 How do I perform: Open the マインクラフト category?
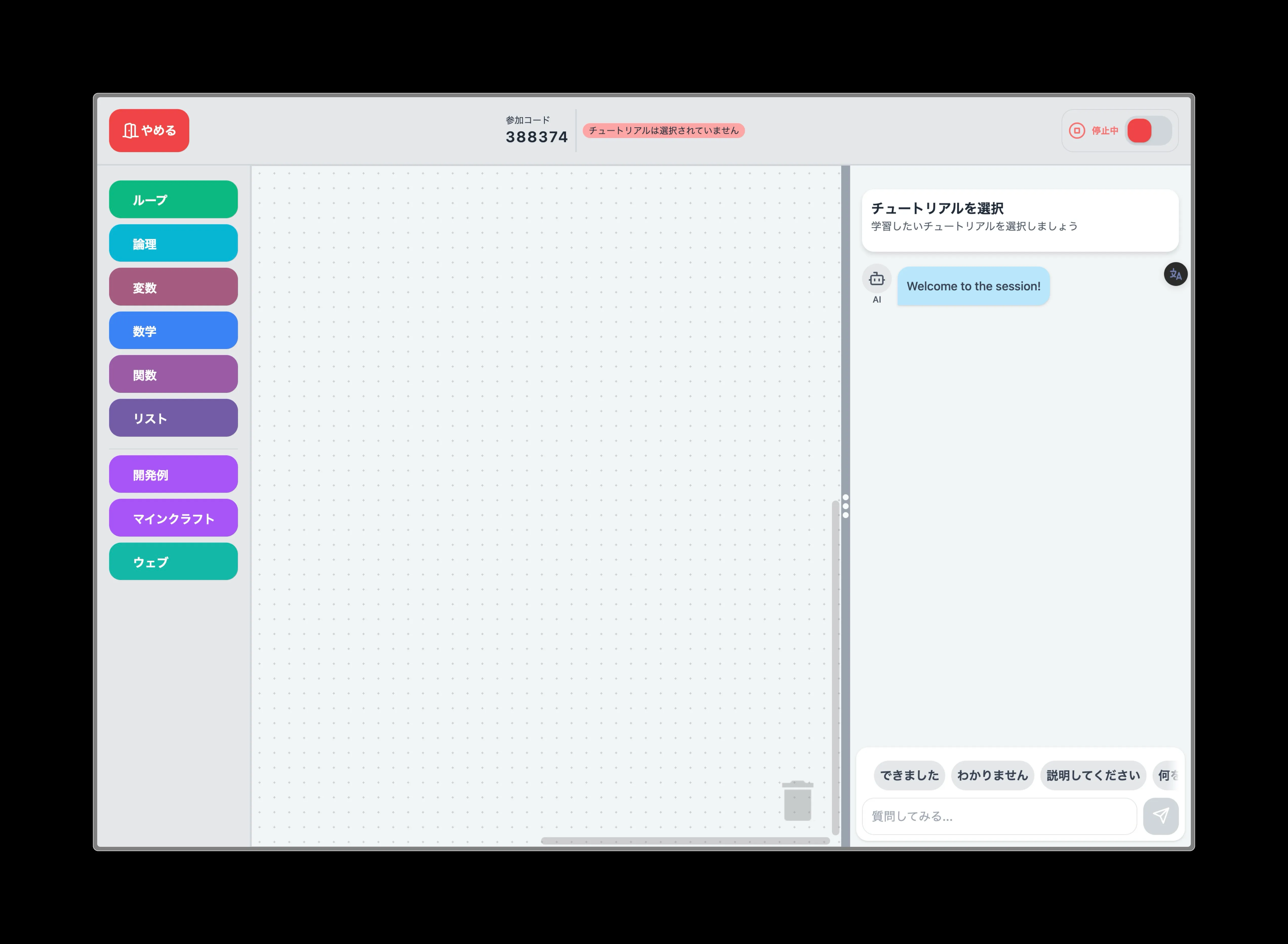click(x=173, y=518)
